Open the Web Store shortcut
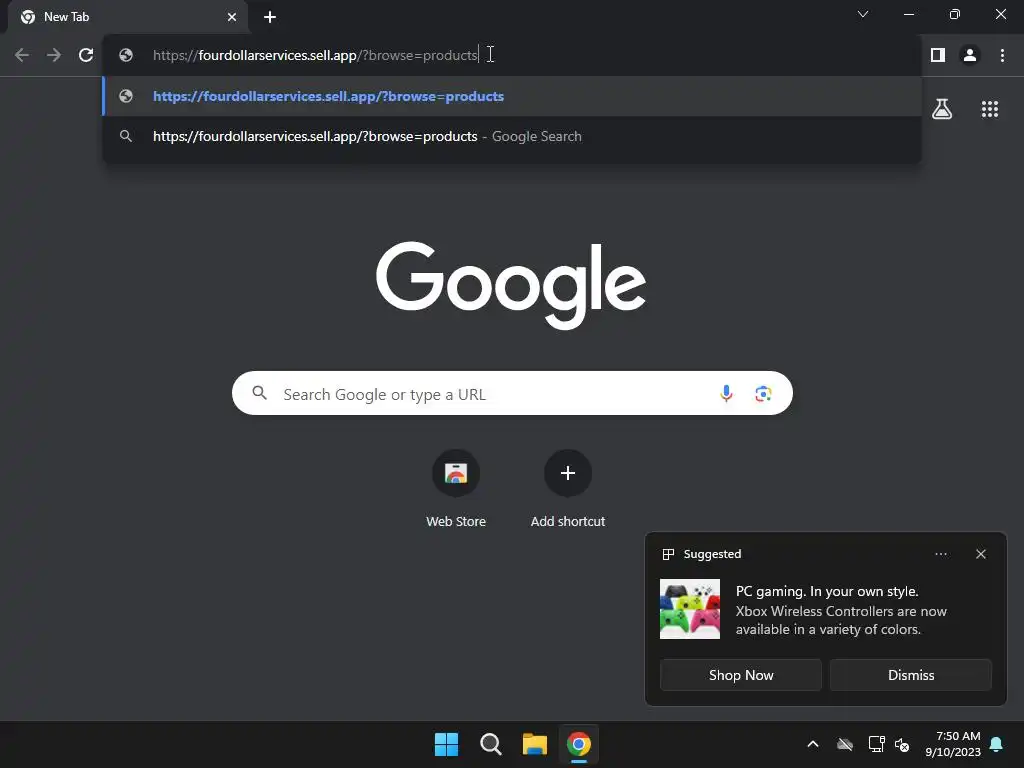 [456, 488]
